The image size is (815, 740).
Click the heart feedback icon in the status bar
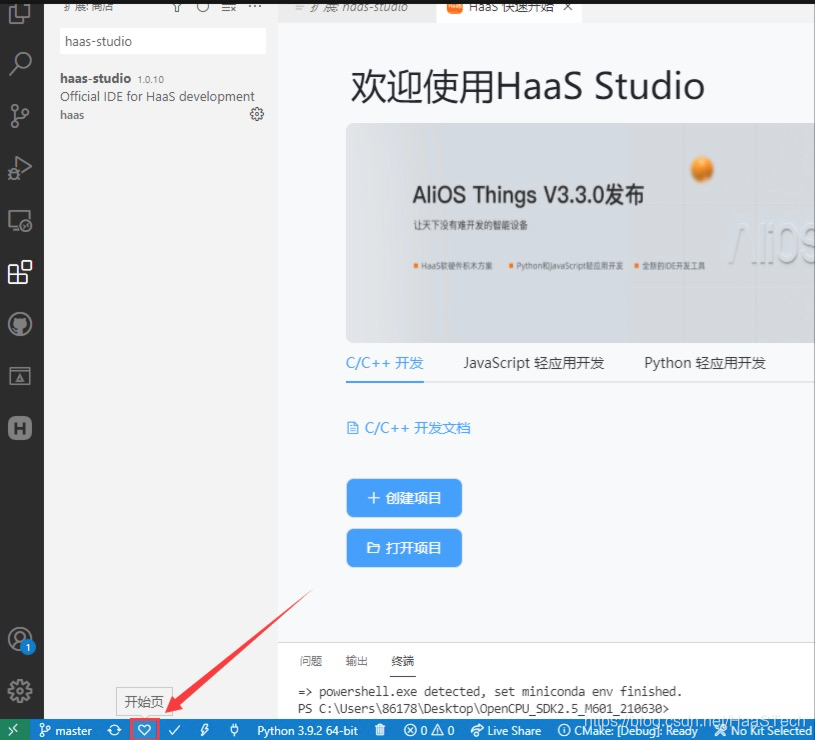point(144,730)
